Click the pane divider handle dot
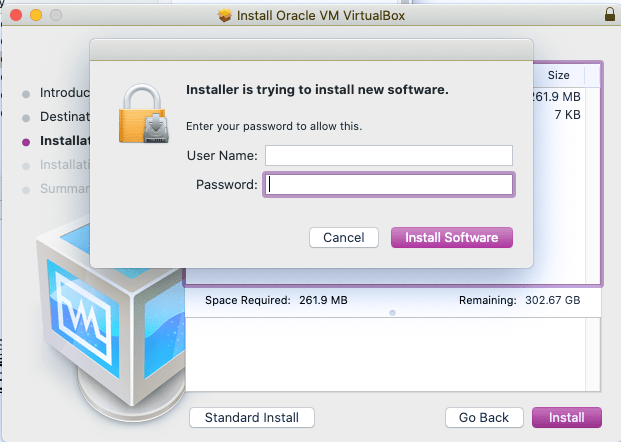Screen dimensions: 621x442 392,312
